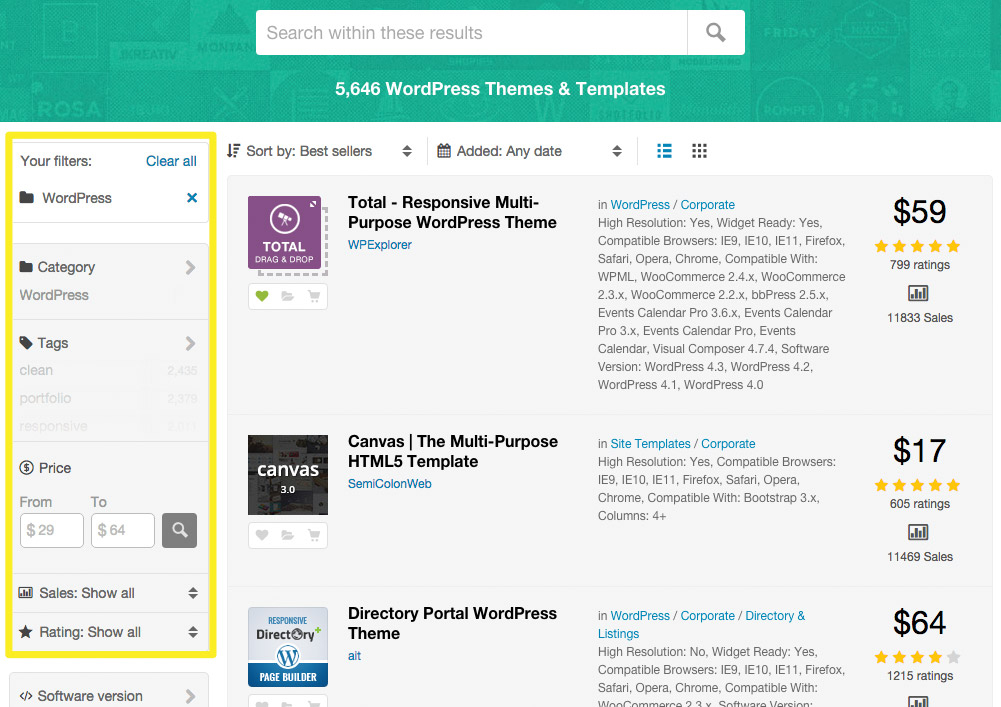
Task: Click the price 'From' input field
Action: click(x=52, y=530)
